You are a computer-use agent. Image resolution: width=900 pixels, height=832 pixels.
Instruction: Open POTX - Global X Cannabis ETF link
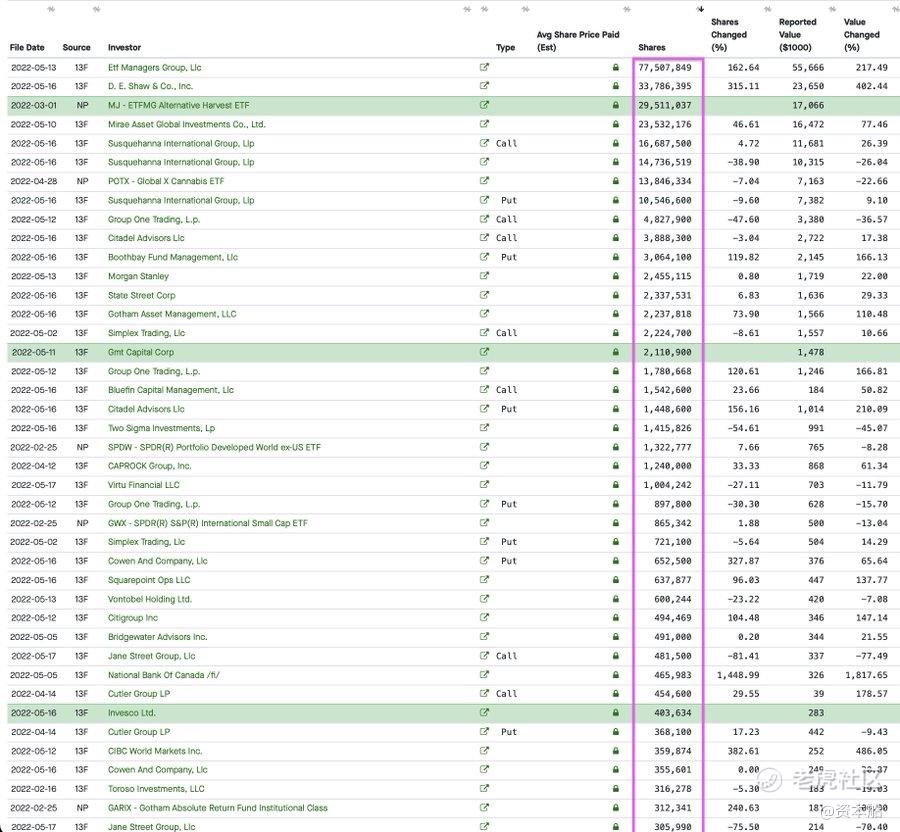click(x=166, y=181)
